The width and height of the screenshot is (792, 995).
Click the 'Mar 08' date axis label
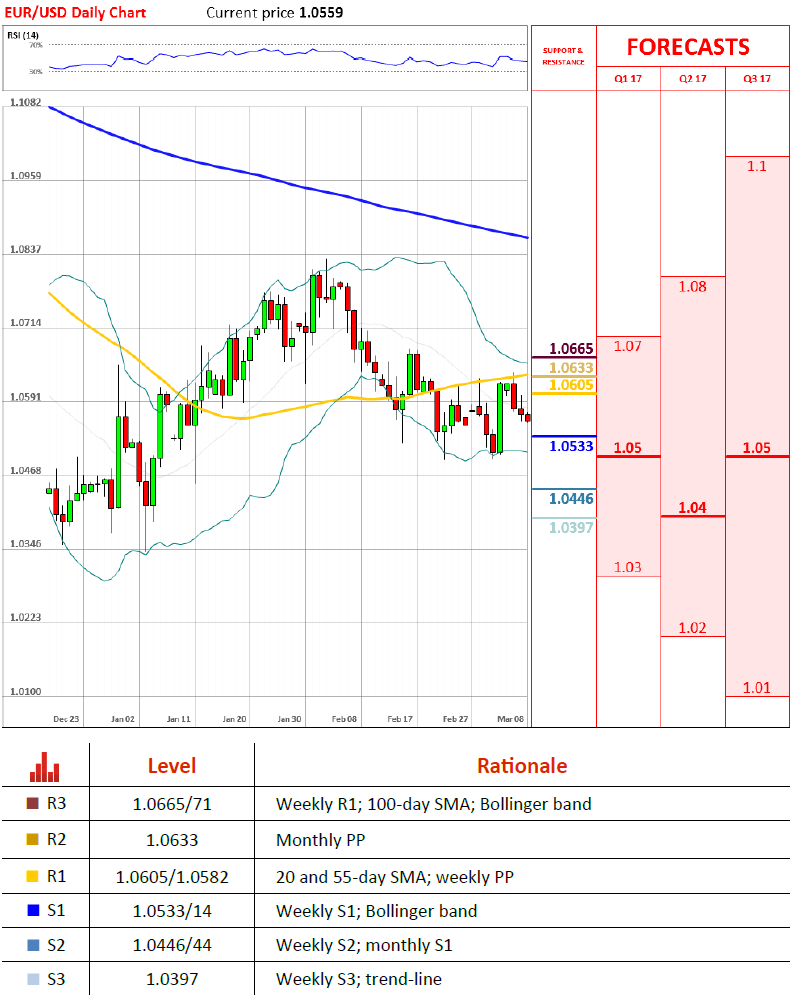coord(510,719)
